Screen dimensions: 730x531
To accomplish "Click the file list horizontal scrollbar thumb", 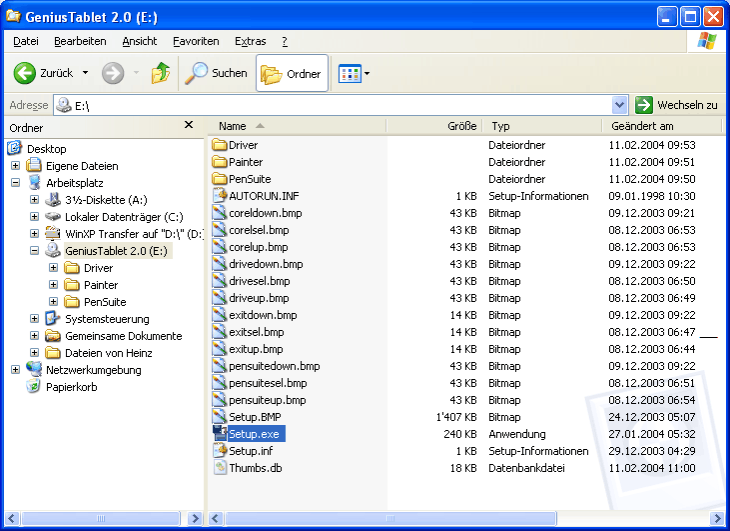I will pyautogui.click(x=391, y=518).
